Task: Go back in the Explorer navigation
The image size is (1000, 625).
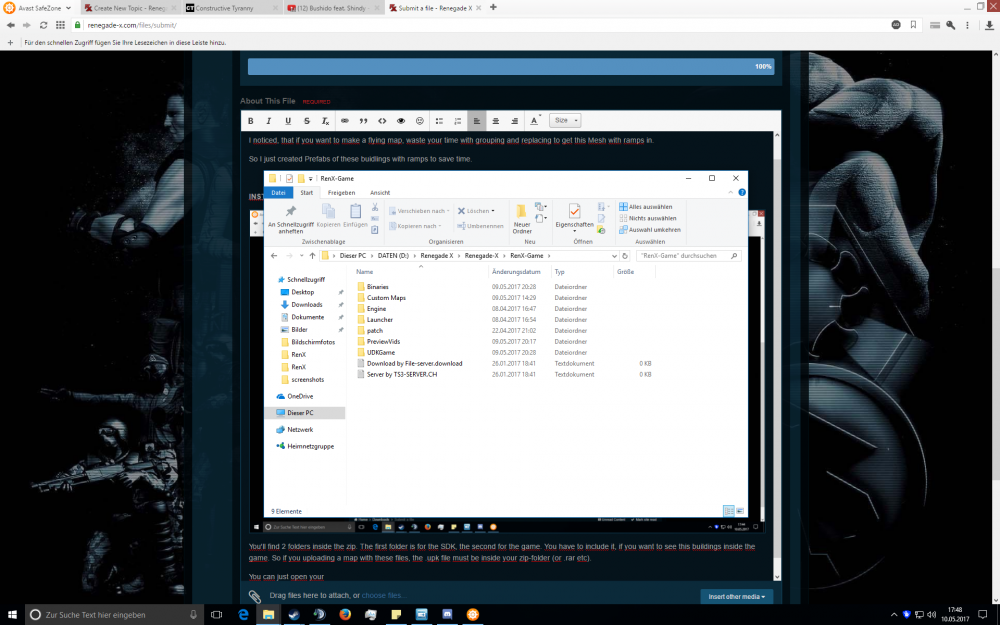Action: pyautogui.click(x=274, y=256)
